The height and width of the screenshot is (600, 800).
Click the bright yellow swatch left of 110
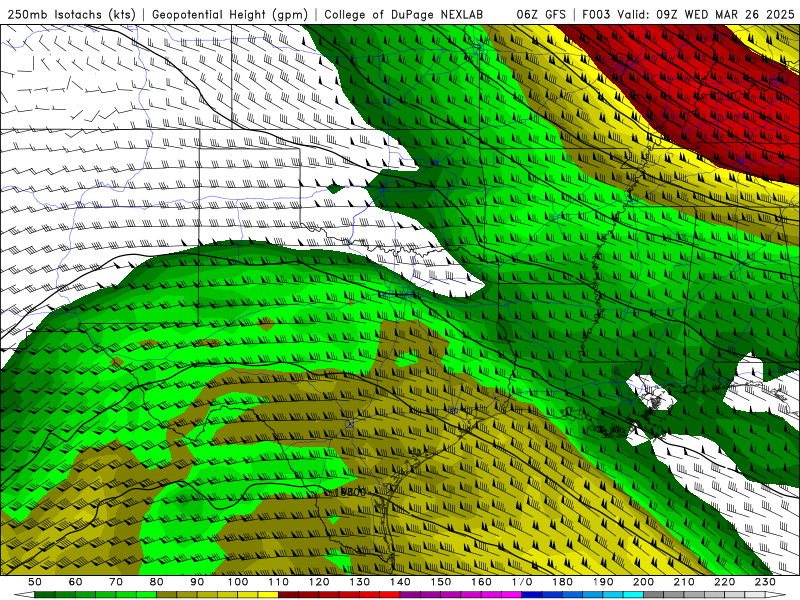[268, 595]
